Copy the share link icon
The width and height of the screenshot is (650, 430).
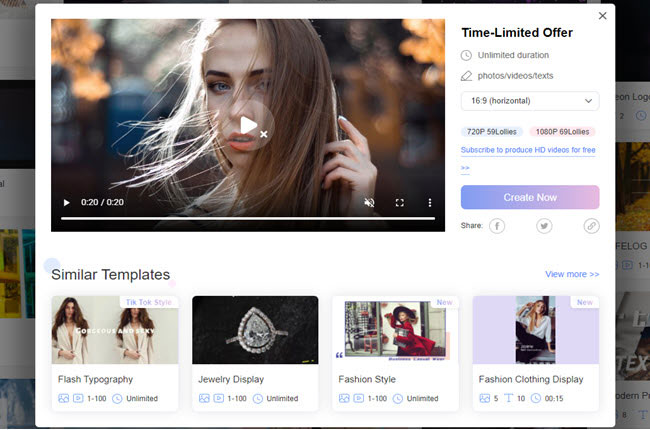591,226
